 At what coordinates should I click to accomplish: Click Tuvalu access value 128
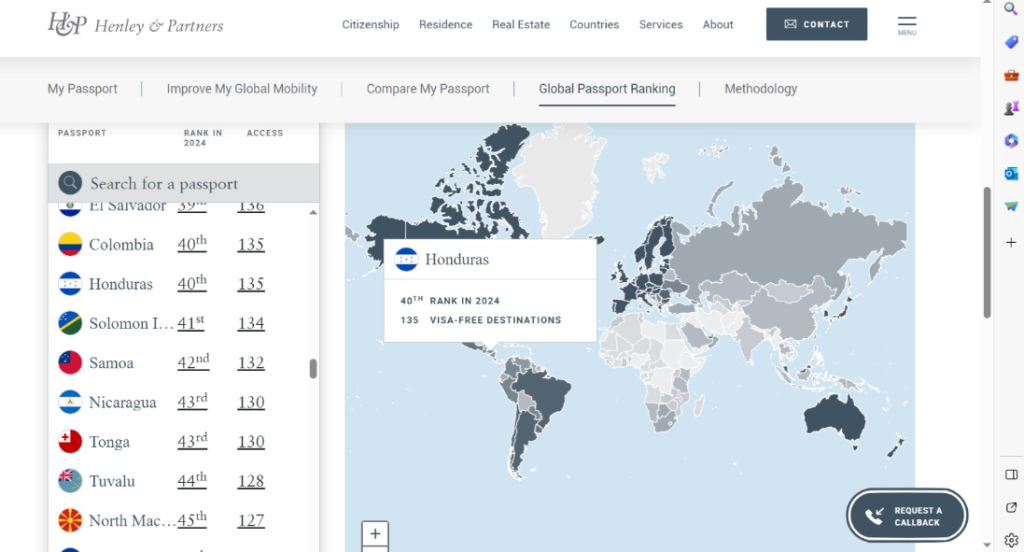coord(251,481)
